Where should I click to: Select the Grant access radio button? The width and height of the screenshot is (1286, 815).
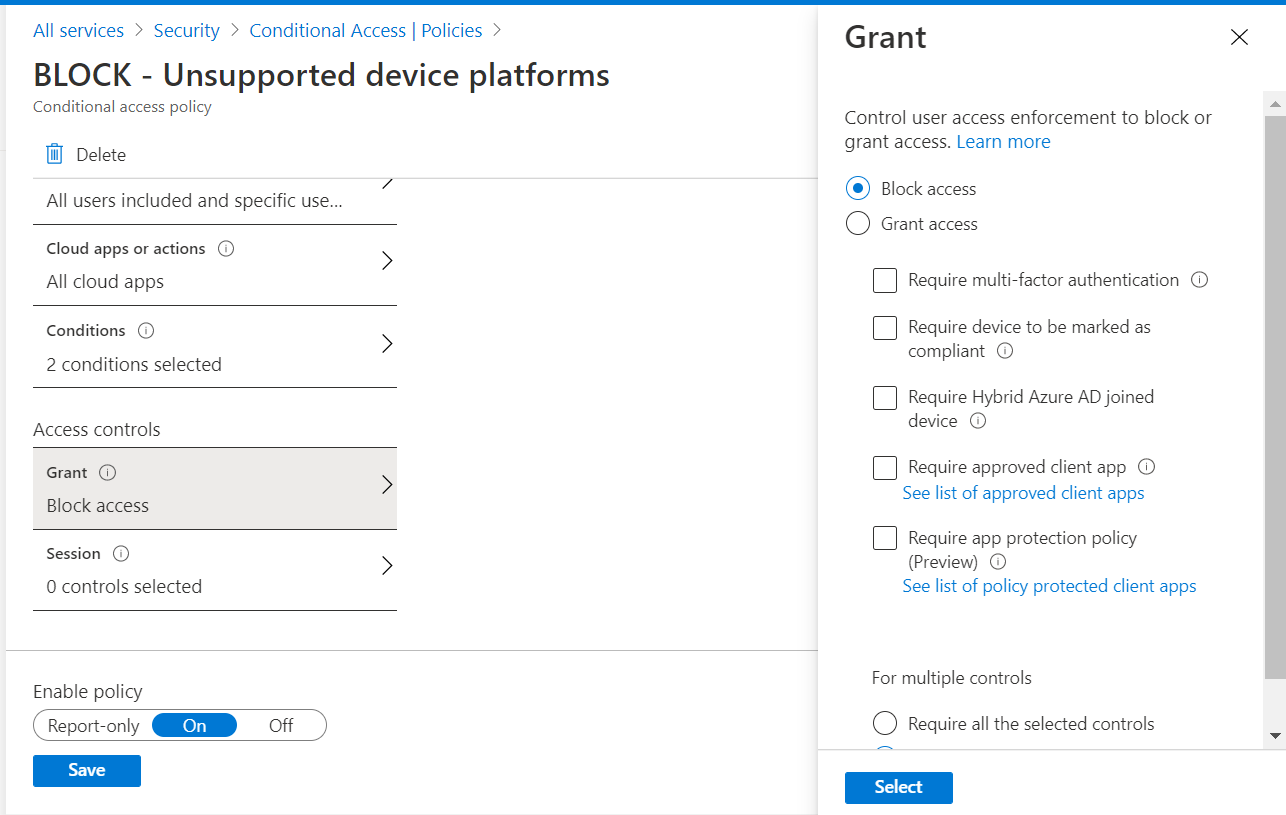coord(858,224)
